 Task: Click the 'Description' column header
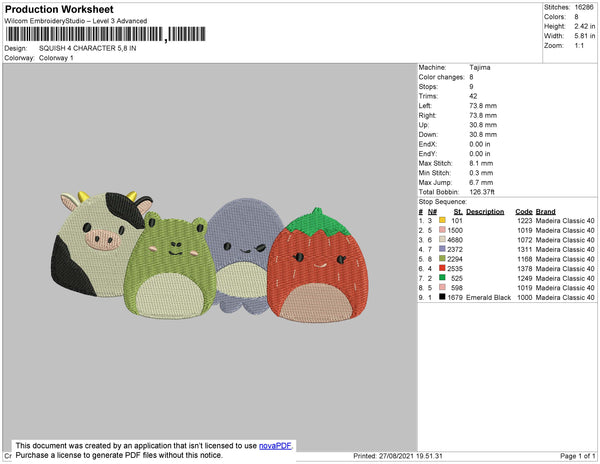click(x=485, y=212)
